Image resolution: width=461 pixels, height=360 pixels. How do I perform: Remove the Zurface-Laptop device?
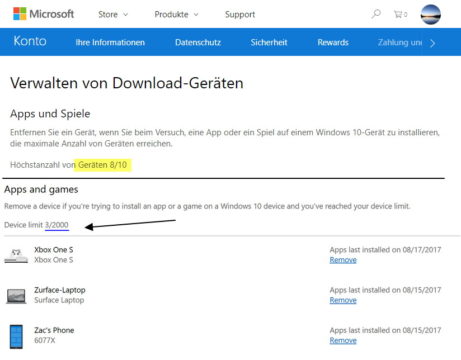(x=343, y=300)
